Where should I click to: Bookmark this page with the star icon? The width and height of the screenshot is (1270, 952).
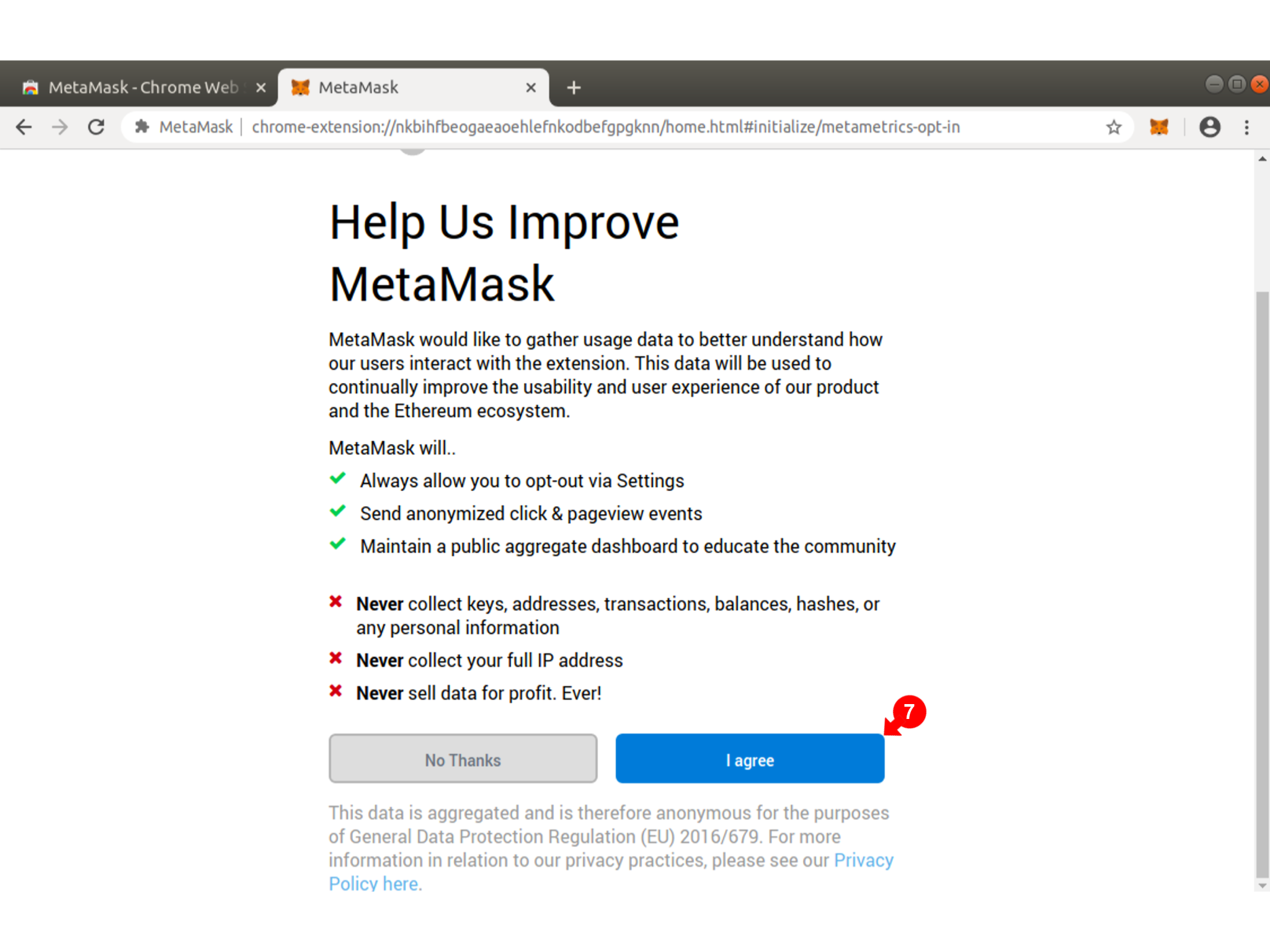[x=1114, y=127]
